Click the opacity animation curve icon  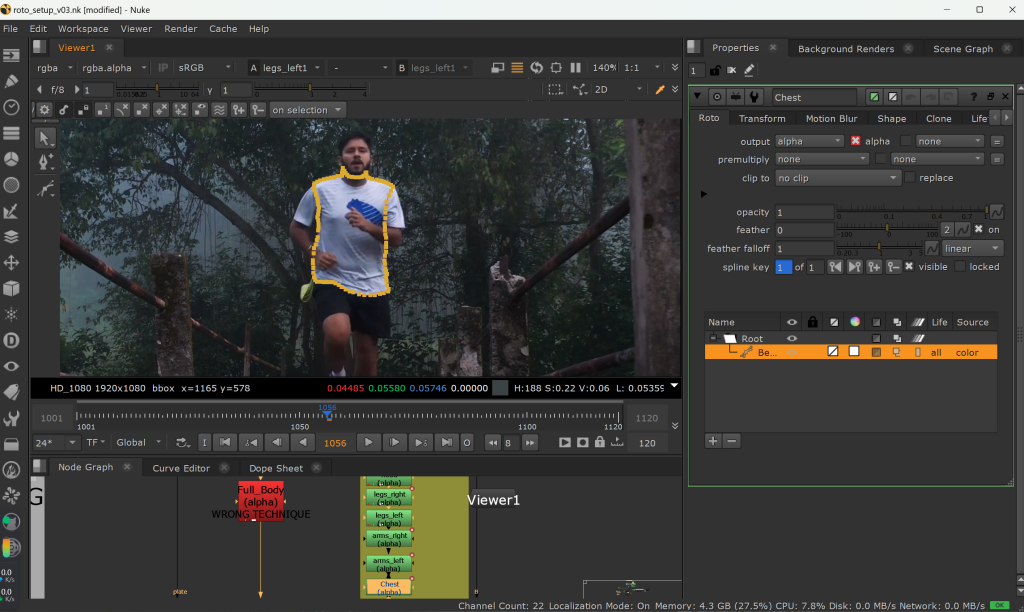[995, 212]
